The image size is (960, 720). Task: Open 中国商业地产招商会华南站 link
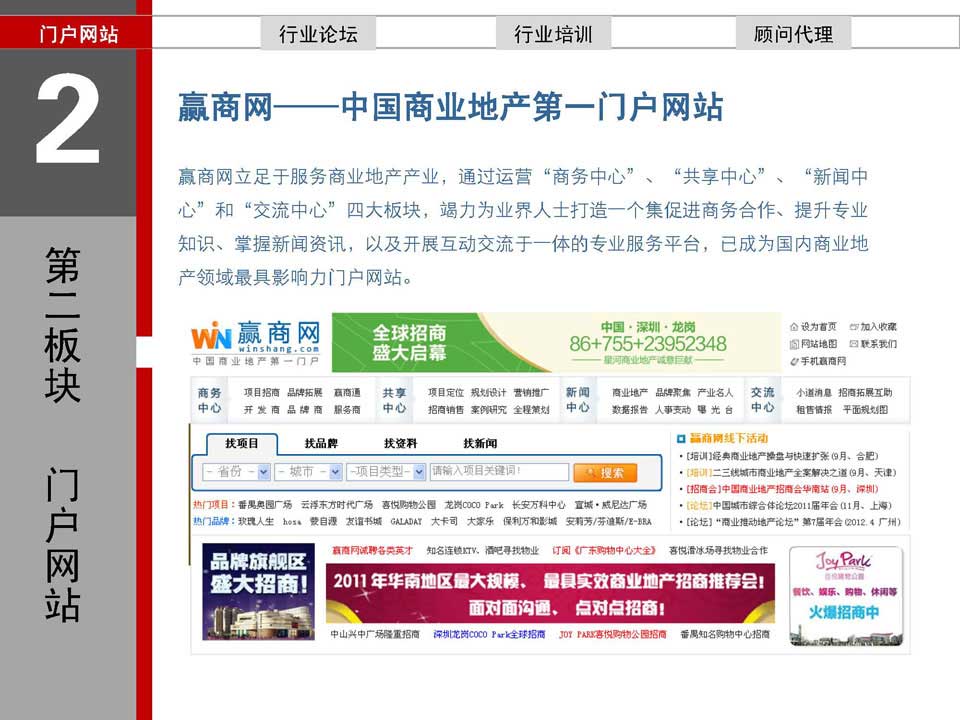pyautogui.click(x=782, y=489)
